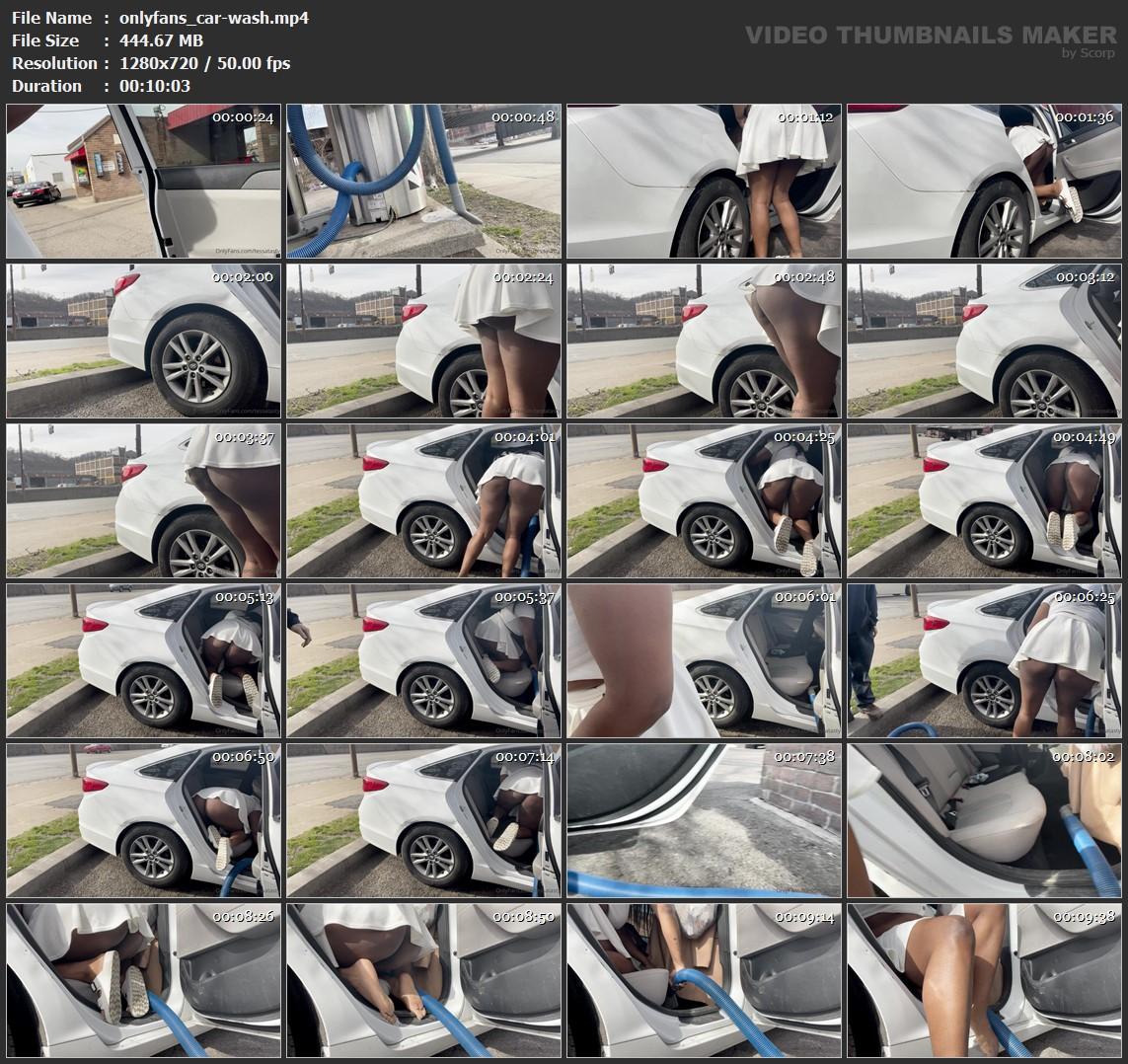
Task: Open the frame at timestamp 00:03:12
Action: [984, 342]
